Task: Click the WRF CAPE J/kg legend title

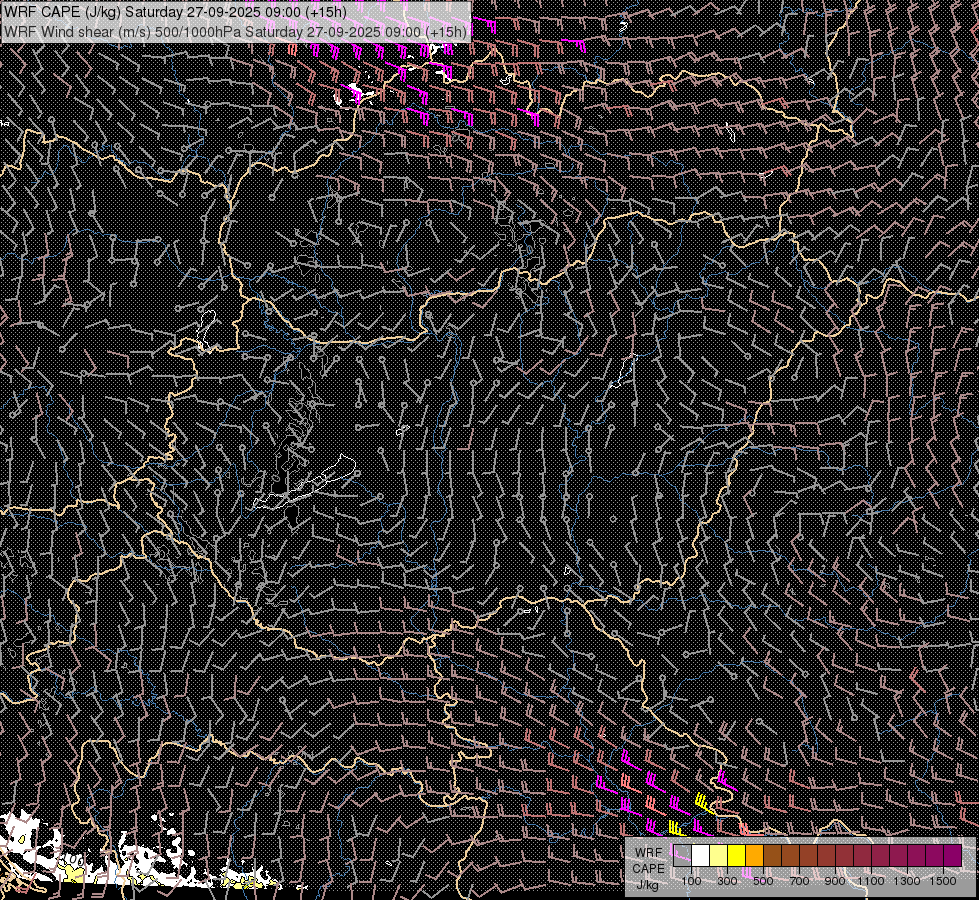Action: pos(648,868)
